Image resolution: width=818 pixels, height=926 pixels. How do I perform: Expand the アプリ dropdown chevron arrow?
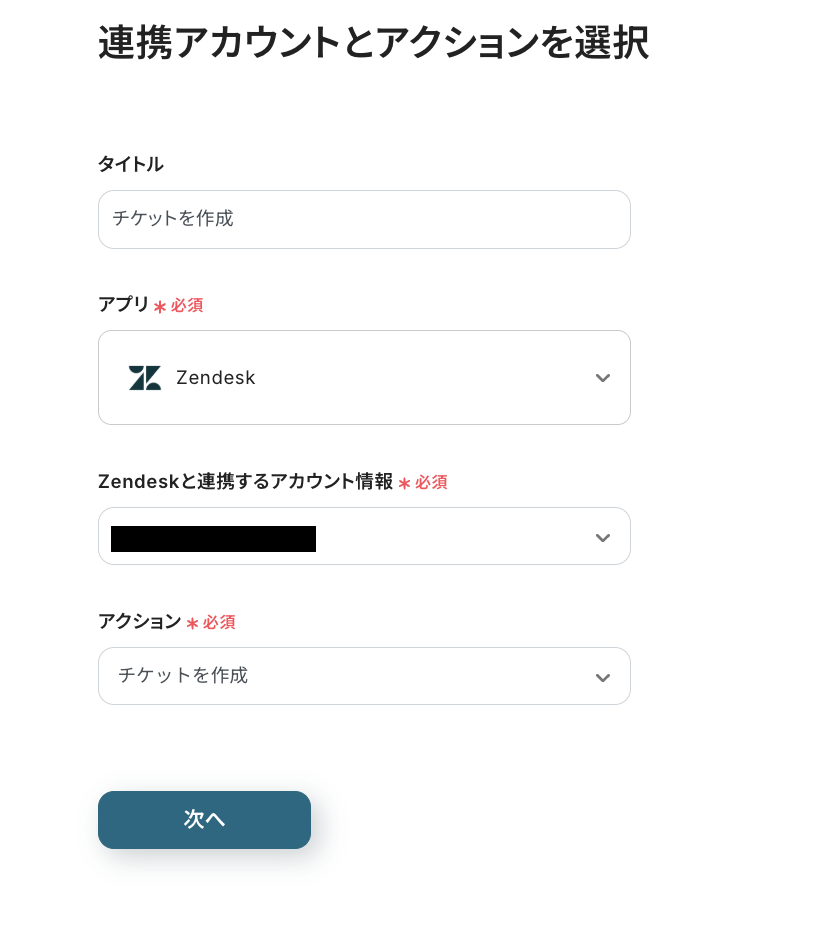click(602, 378)
